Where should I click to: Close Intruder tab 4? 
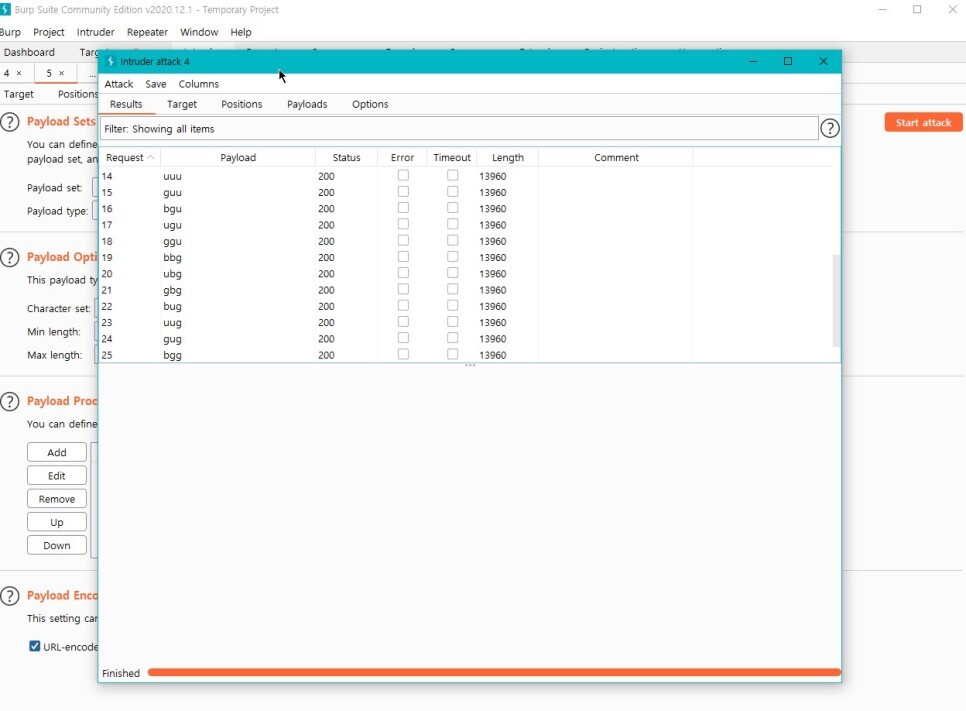click(x=18, y=73)
